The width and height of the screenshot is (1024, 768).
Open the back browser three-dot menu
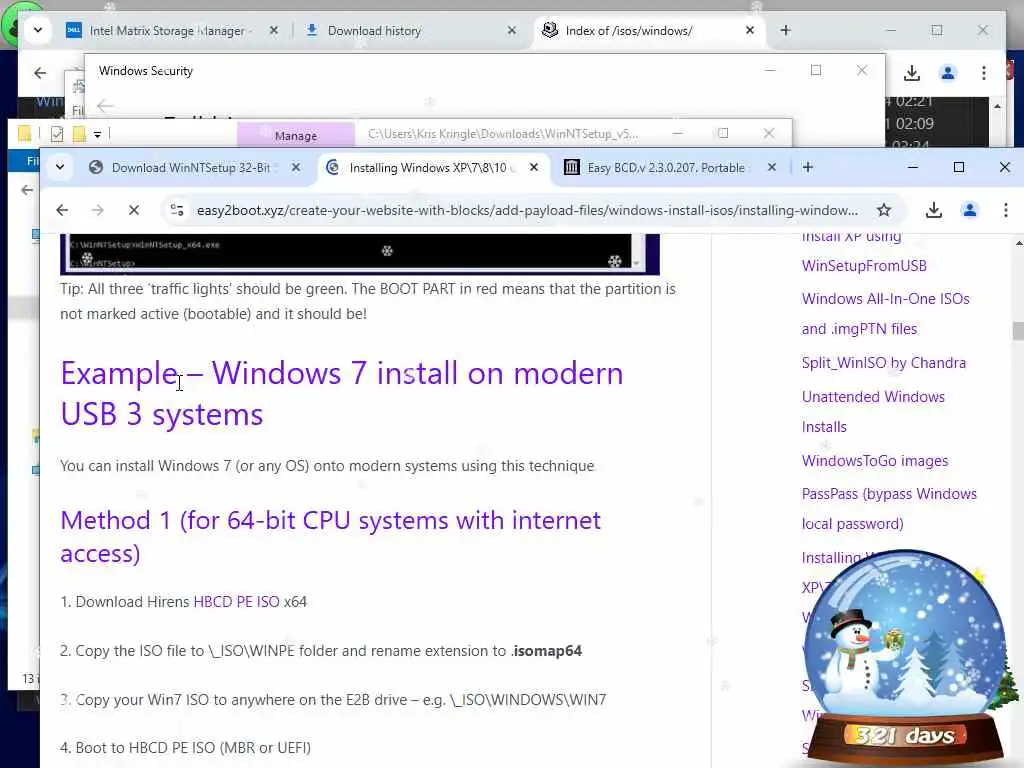pos(984,73)
